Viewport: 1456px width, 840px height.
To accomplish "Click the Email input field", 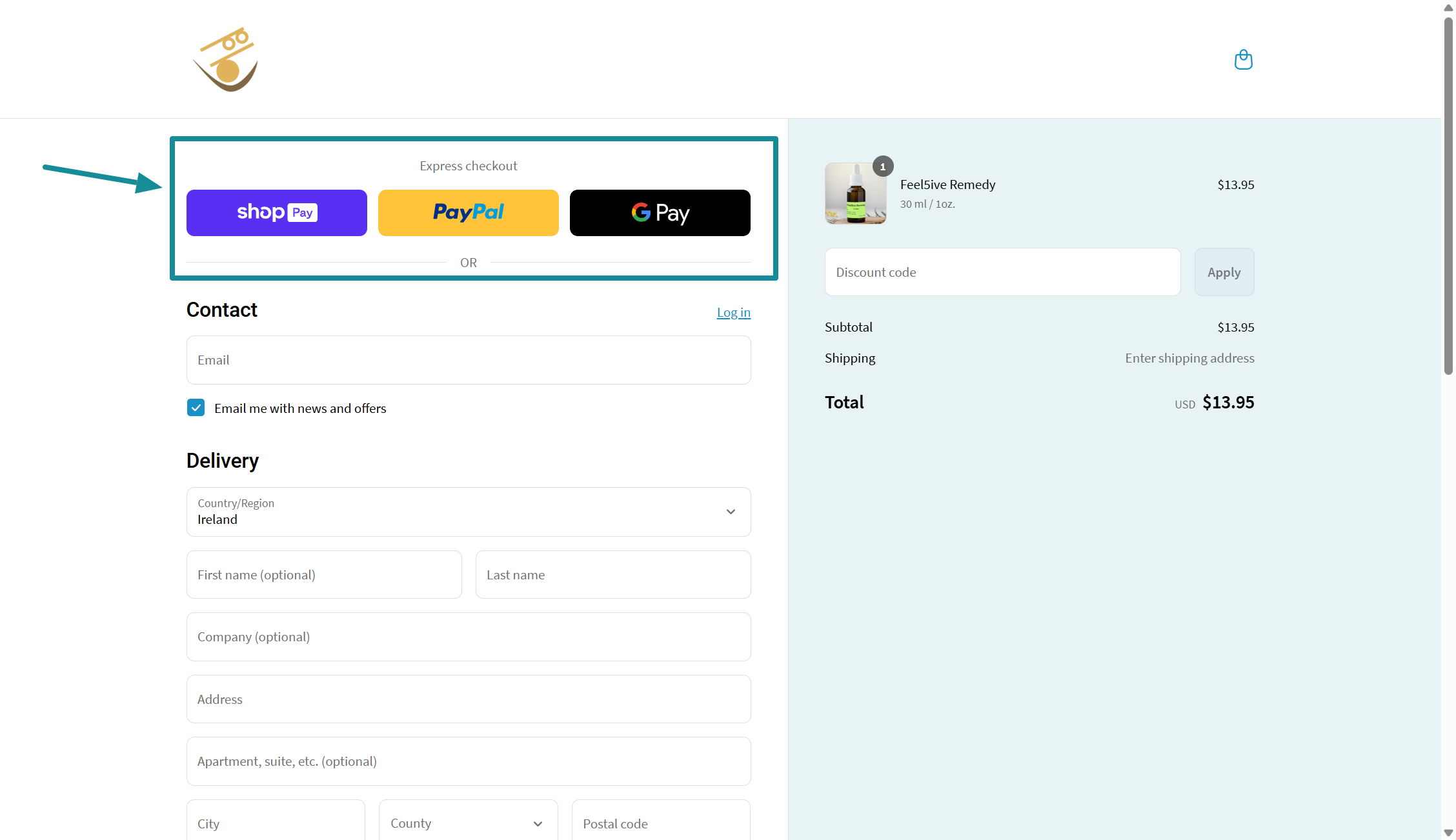I will [468, 360].
